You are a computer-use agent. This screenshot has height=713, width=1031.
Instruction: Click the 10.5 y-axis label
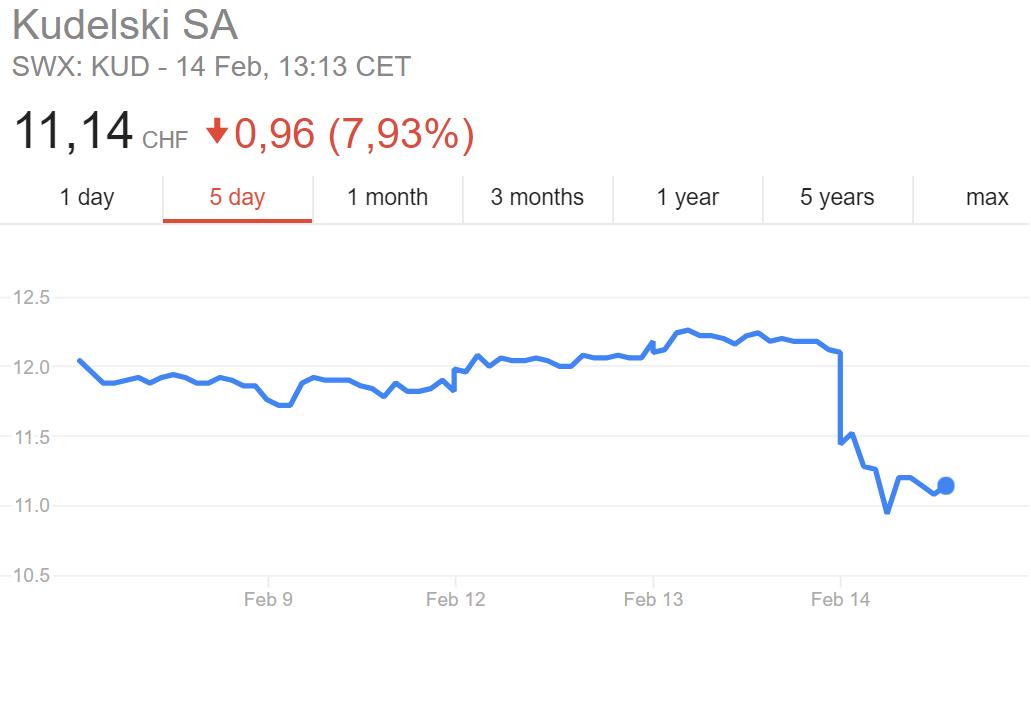31,575
